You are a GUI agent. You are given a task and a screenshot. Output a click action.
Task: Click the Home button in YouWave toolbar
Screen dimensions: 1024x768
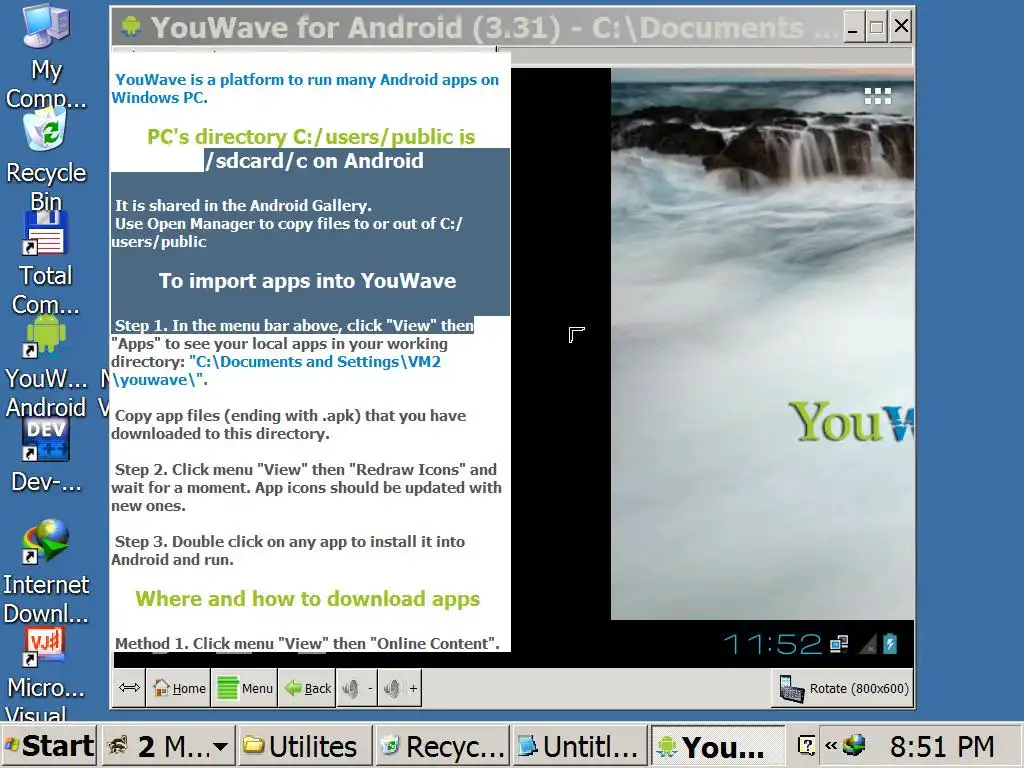pos(179,688)
